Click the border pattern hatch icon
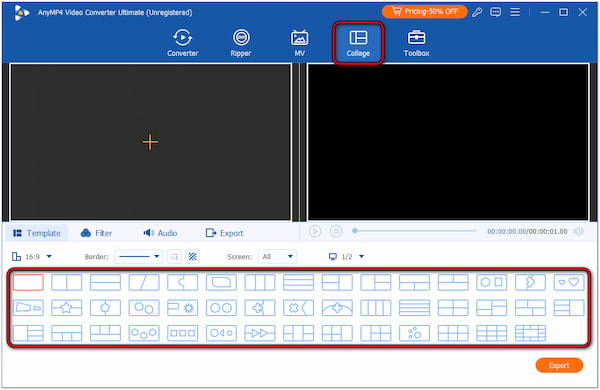This screenshot has width=600, height=390. coord(193,256)
